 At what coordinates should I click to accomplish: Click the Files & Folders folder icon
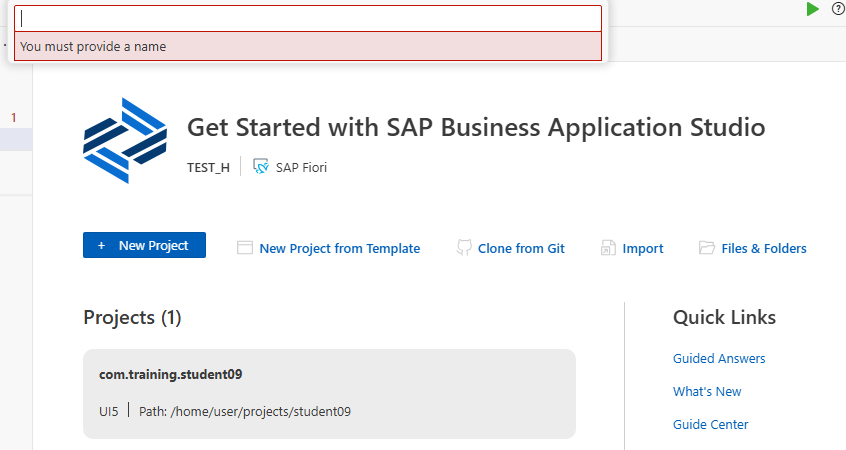(x=706, y=248)
